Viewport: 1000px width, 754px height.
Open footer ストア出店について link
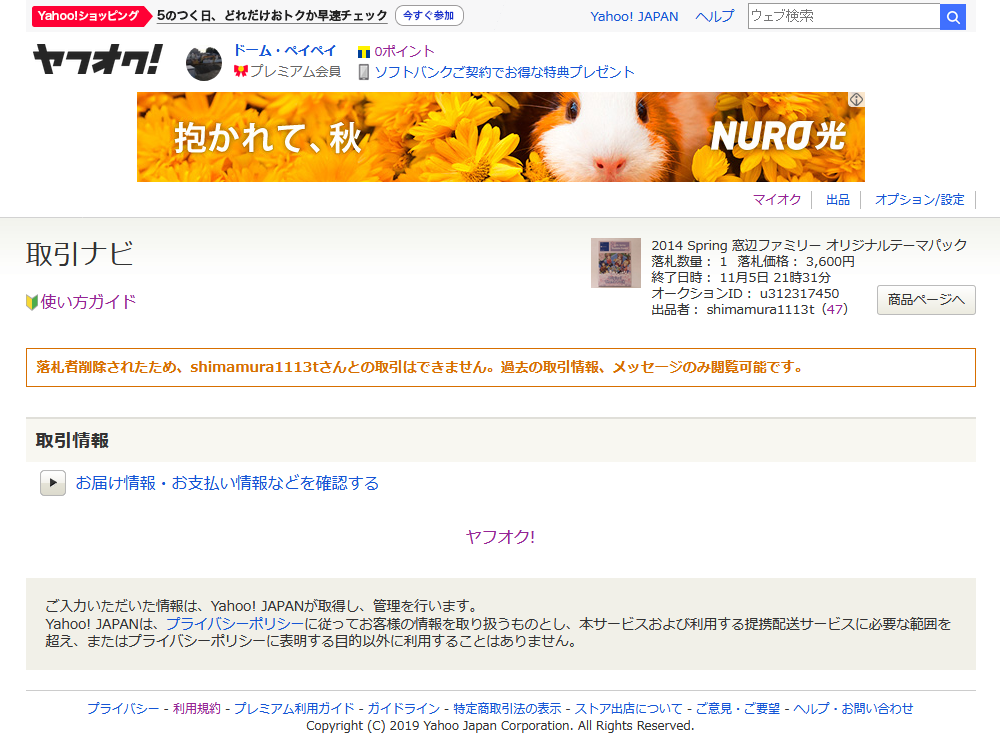[629, 708]
